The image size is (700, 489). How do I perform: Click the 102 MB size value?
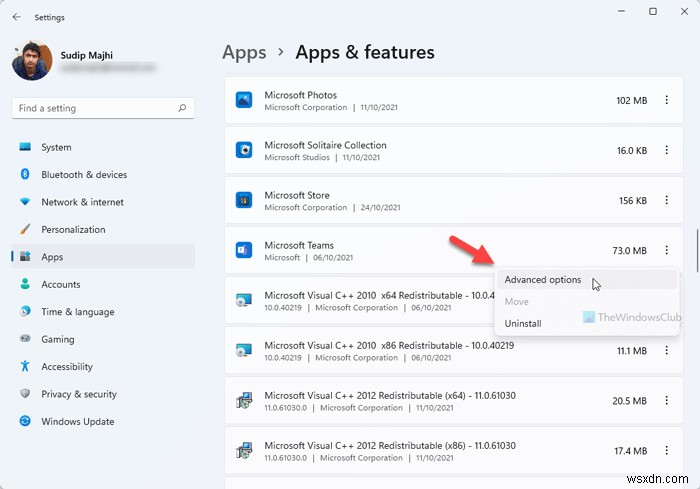coord(632,100)
